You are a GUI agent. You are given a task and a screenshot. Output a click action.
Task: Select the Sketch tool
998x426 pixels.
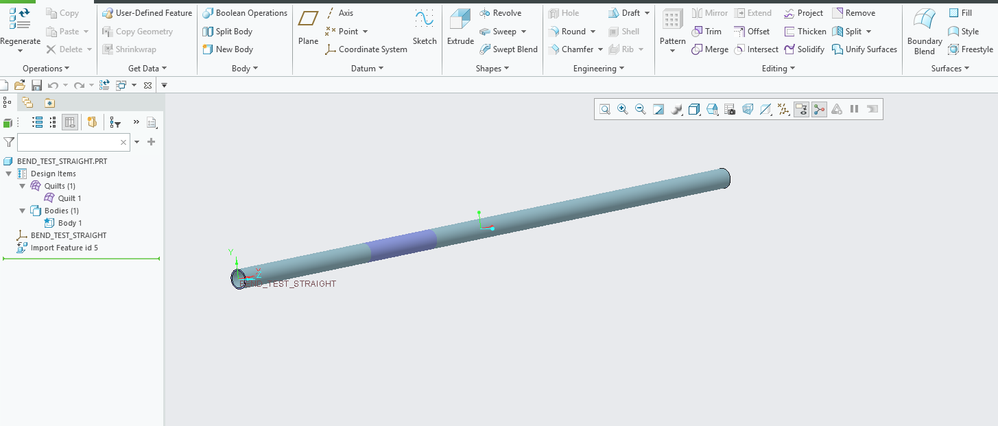point(425,26)
